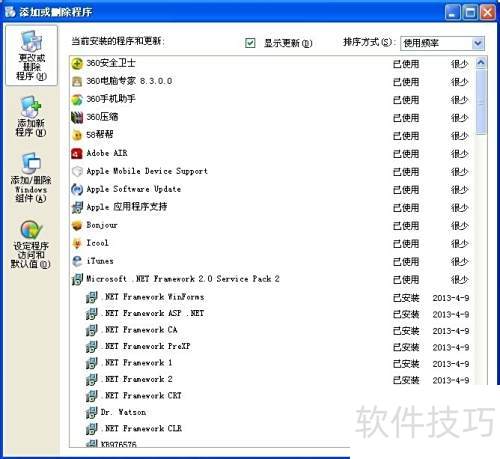The width and height of the screenshot is (500, 459).
Task: Select the Icool entry text
Action: 97,243
